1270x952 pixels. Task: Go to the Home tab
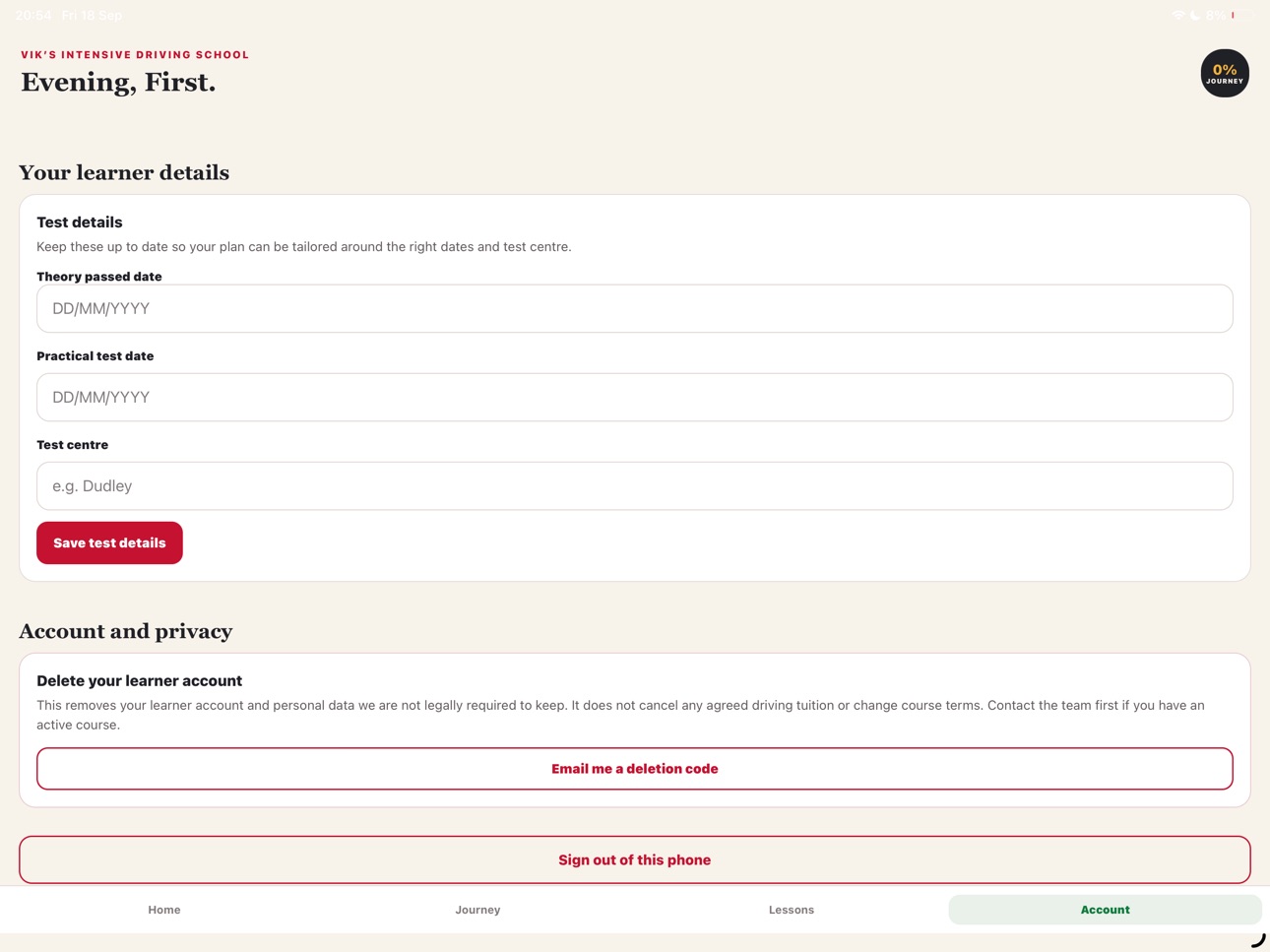(x=164, y=910)
